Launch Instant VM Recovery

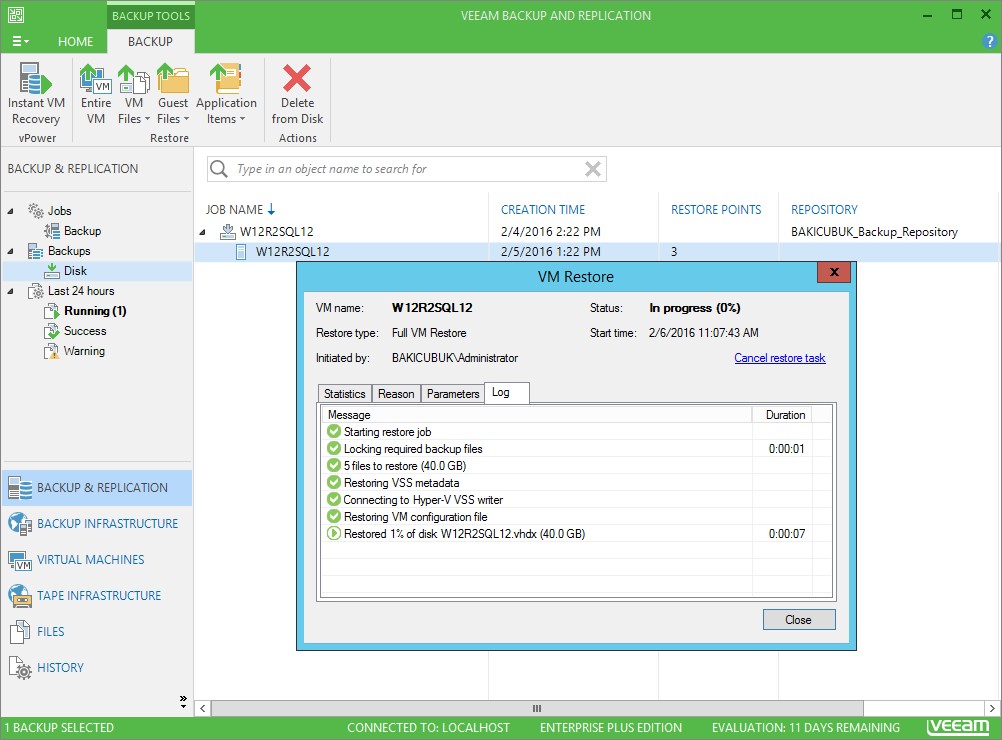pos(36,94)
